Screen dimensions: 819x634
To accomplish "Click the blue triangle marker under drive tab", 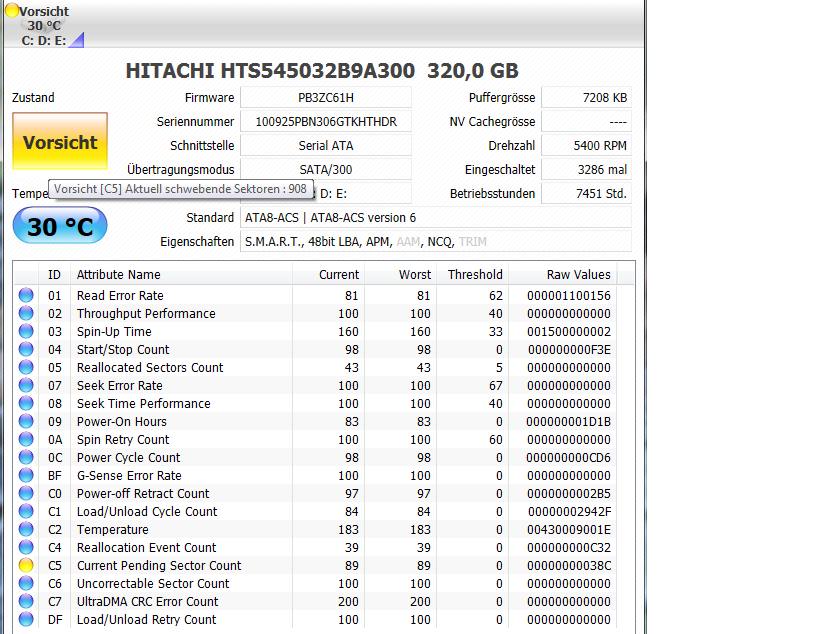I will [77, 40].
